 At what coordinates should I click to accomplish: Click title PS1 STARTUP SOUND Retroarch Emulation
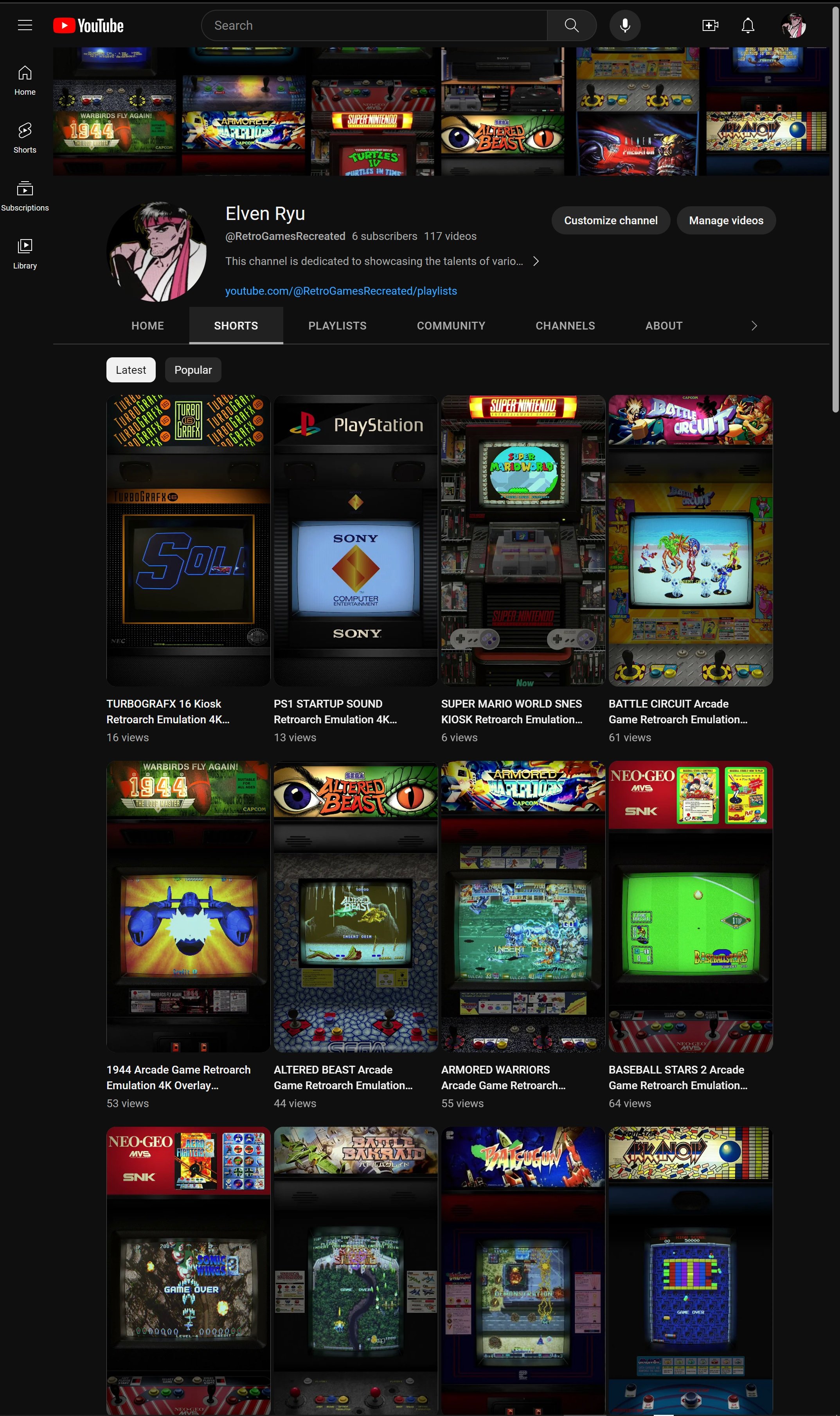pyautogui.click(x=336, y=711)
